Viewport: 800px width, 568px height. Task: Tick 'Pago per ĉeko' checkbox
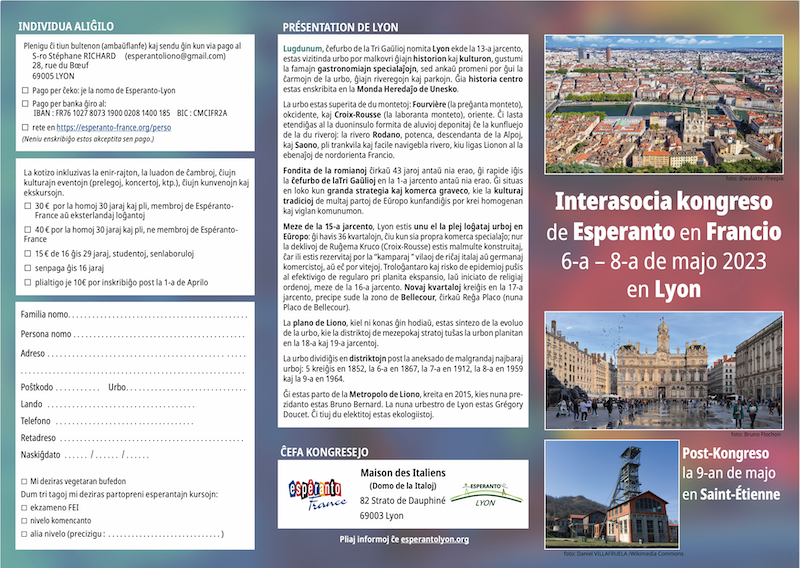[x=25, y=90]
